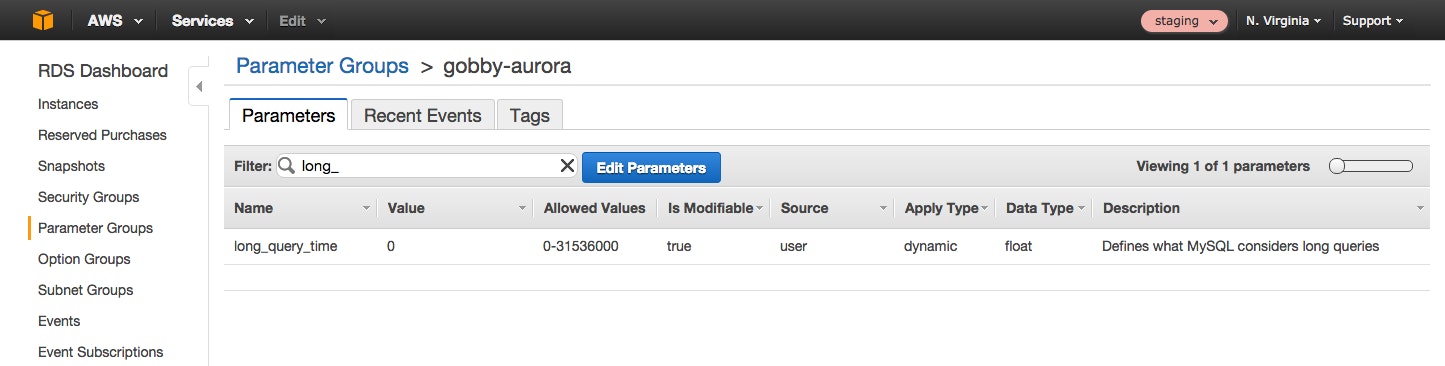Image resolution: width=1445 pixels, height=366 pixels.
Task: Open Snapshots in the RDS sidebar
Action: coord(71,166)
